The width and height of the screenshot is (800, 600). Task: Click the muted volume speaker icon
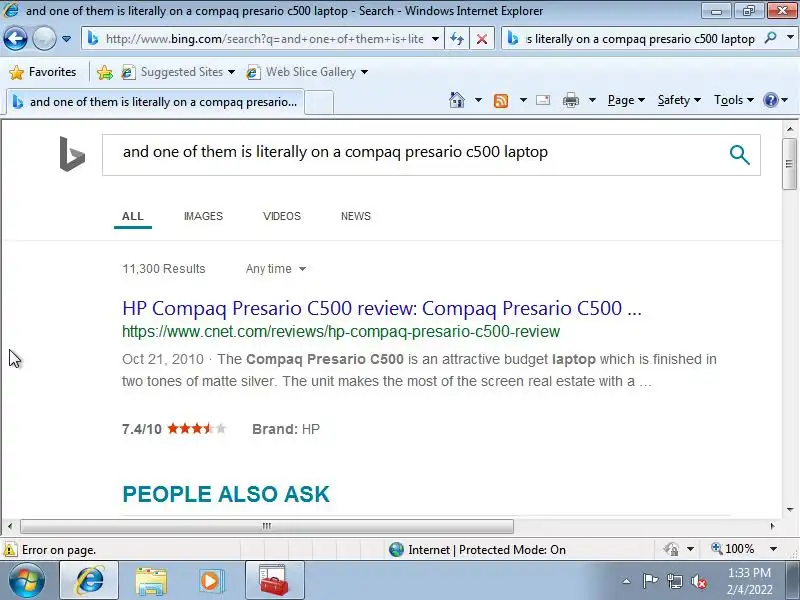[699, 581]
